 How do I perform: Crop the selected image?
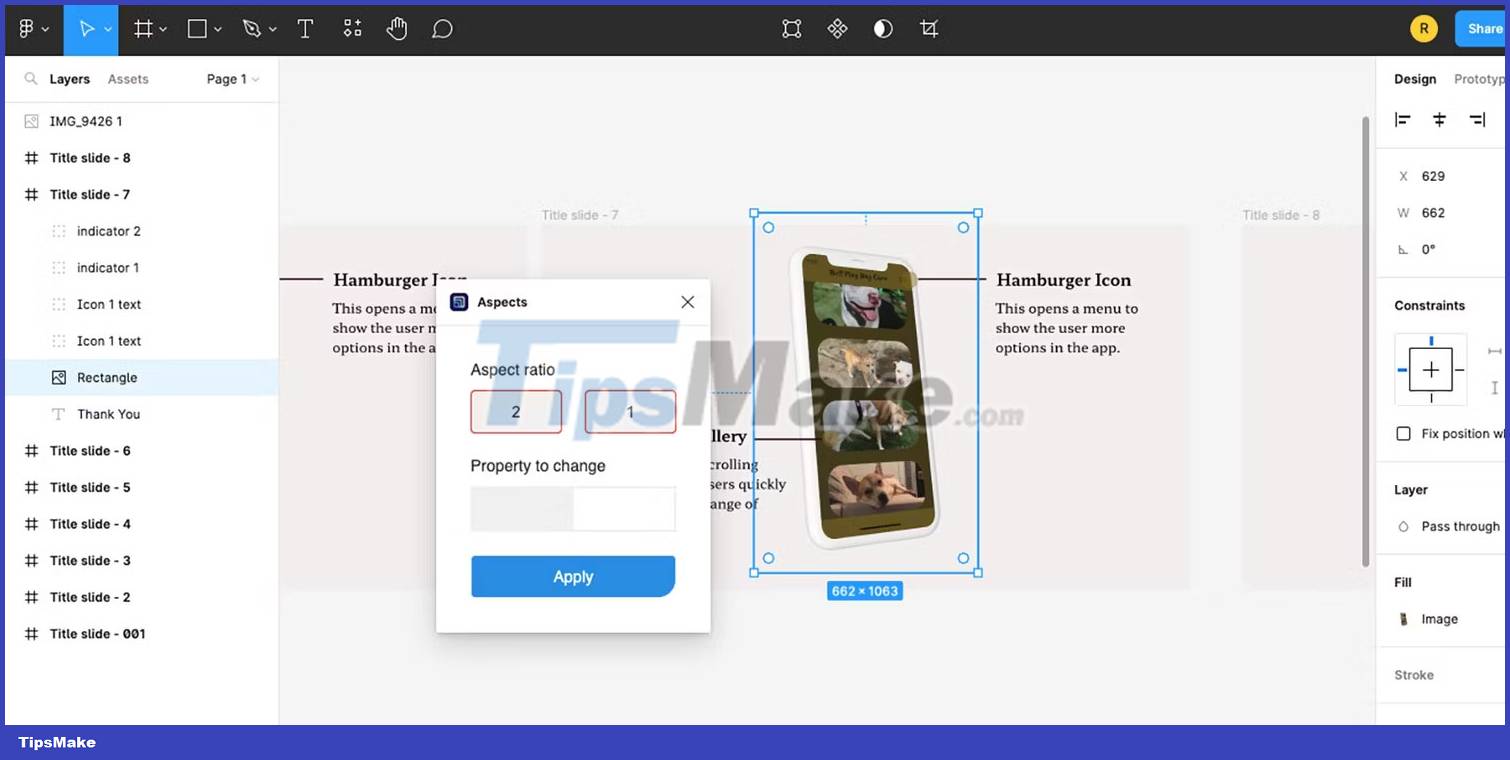pyautogui.click(x=929, y=28)
